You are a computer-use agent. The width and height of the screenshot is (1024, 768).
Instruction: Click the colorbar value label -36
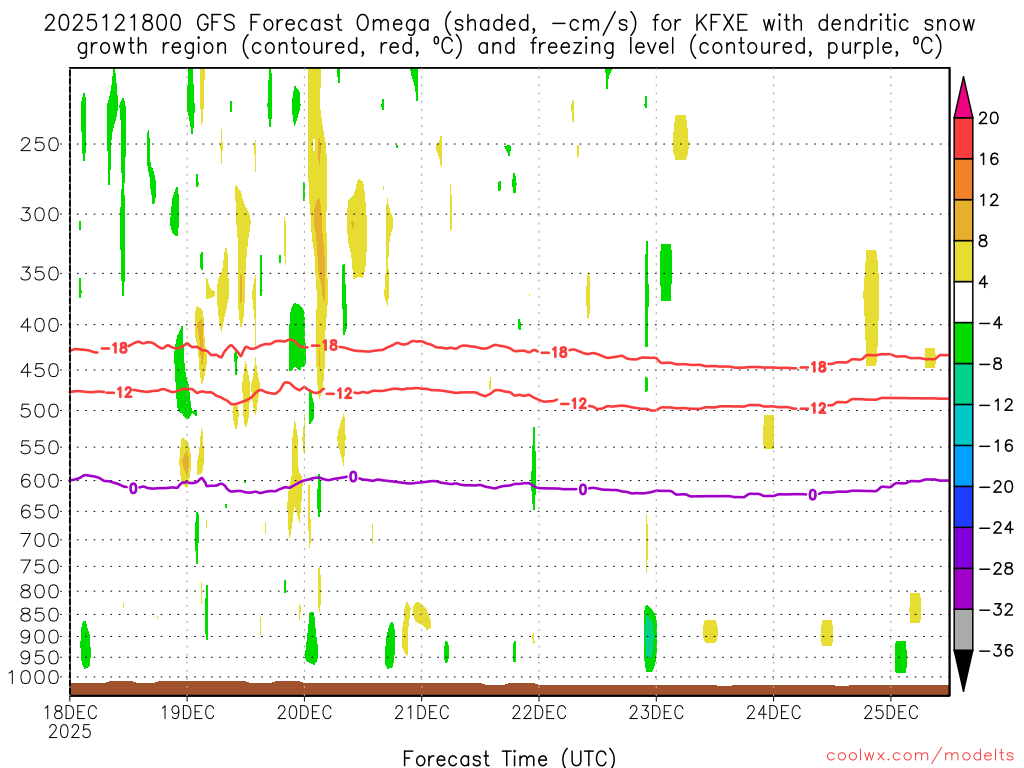point(996,650)
